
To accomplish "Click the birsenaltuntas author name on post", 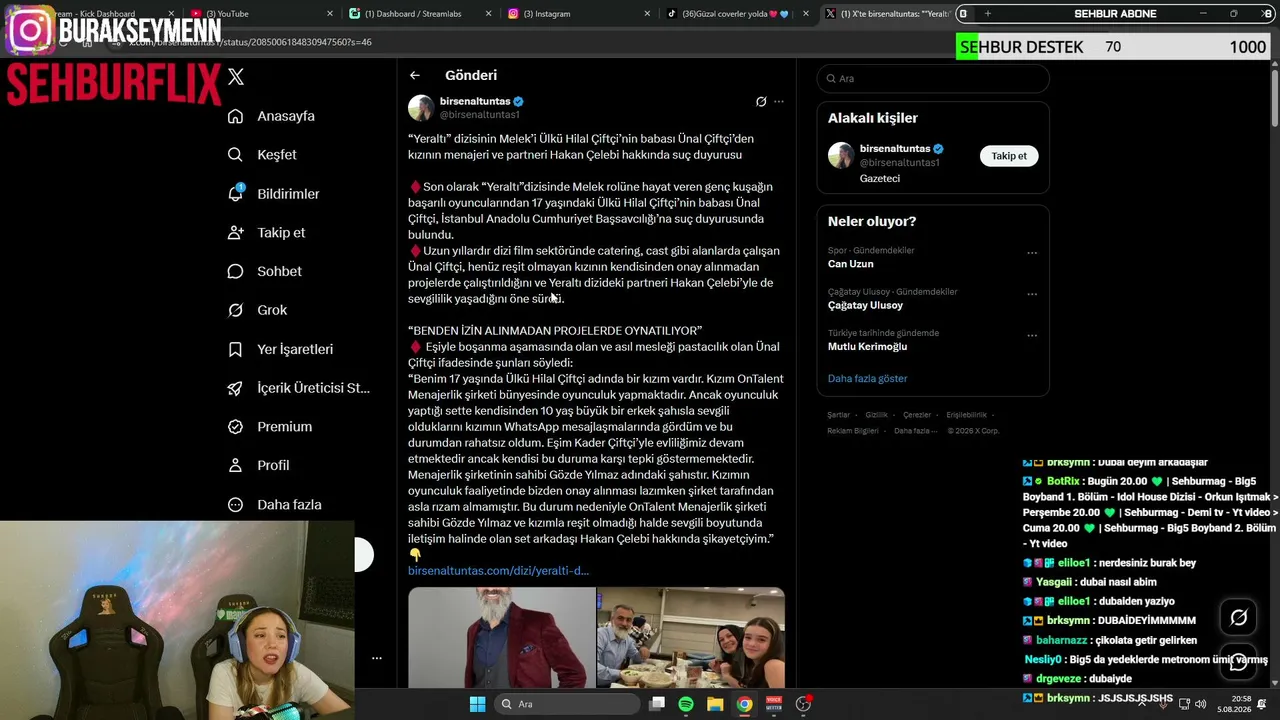I will (x=475, y=101).
